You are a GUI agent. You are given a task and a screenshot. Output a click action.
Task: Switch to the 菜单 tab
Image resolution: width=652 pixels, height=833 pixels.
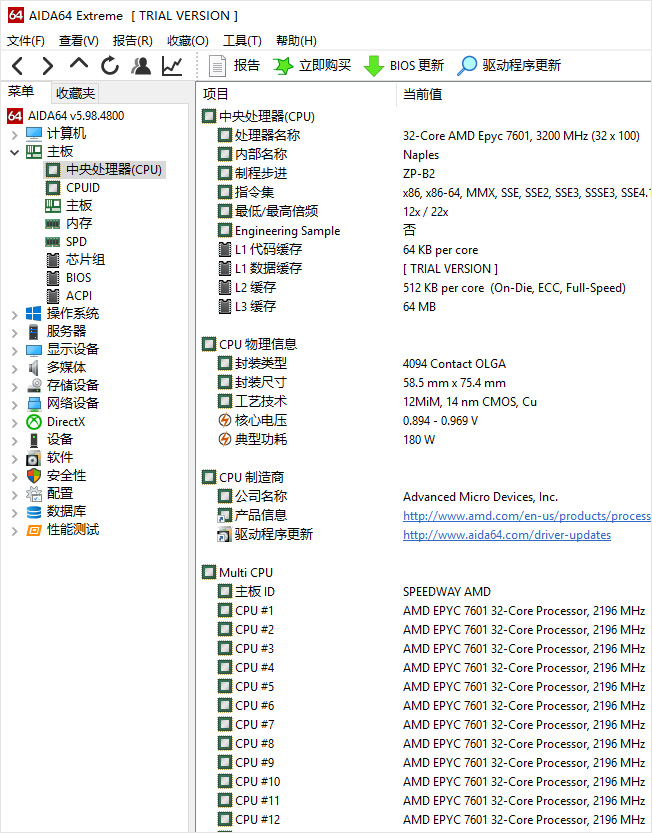[x=21, y=92]
